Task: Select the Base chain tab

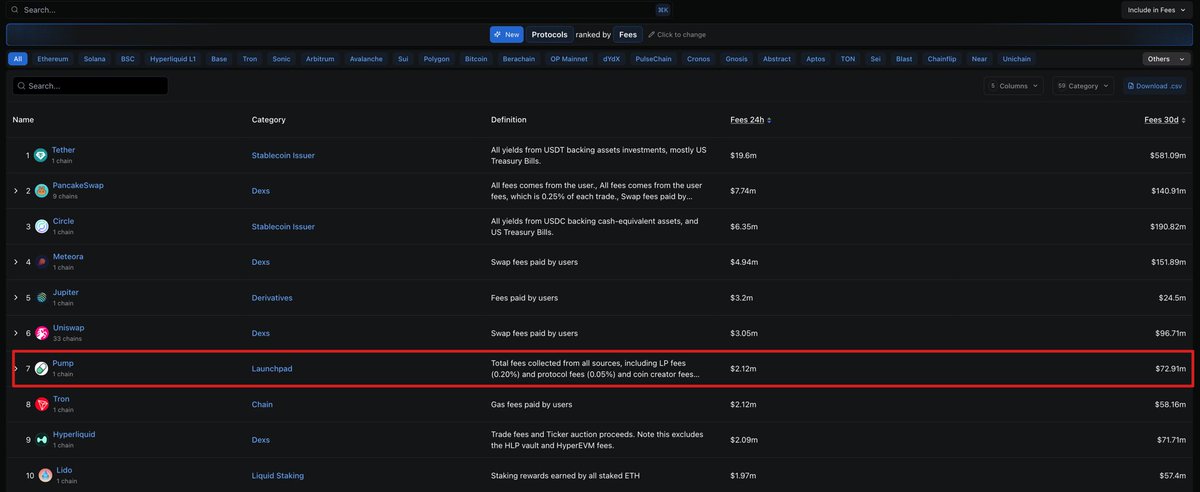Action: point(219,59)
